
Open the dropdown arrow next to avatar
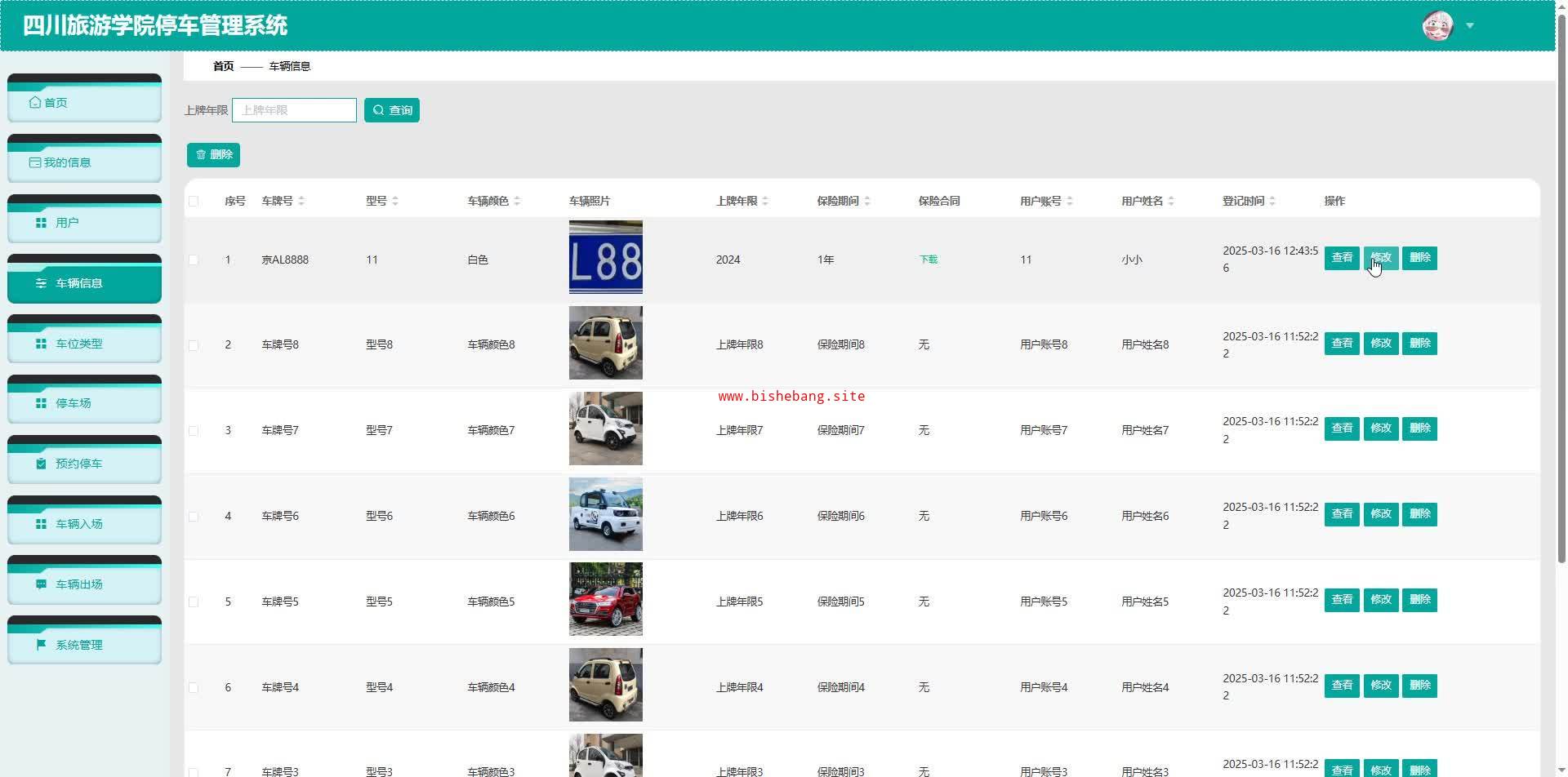coord(1470,25)
